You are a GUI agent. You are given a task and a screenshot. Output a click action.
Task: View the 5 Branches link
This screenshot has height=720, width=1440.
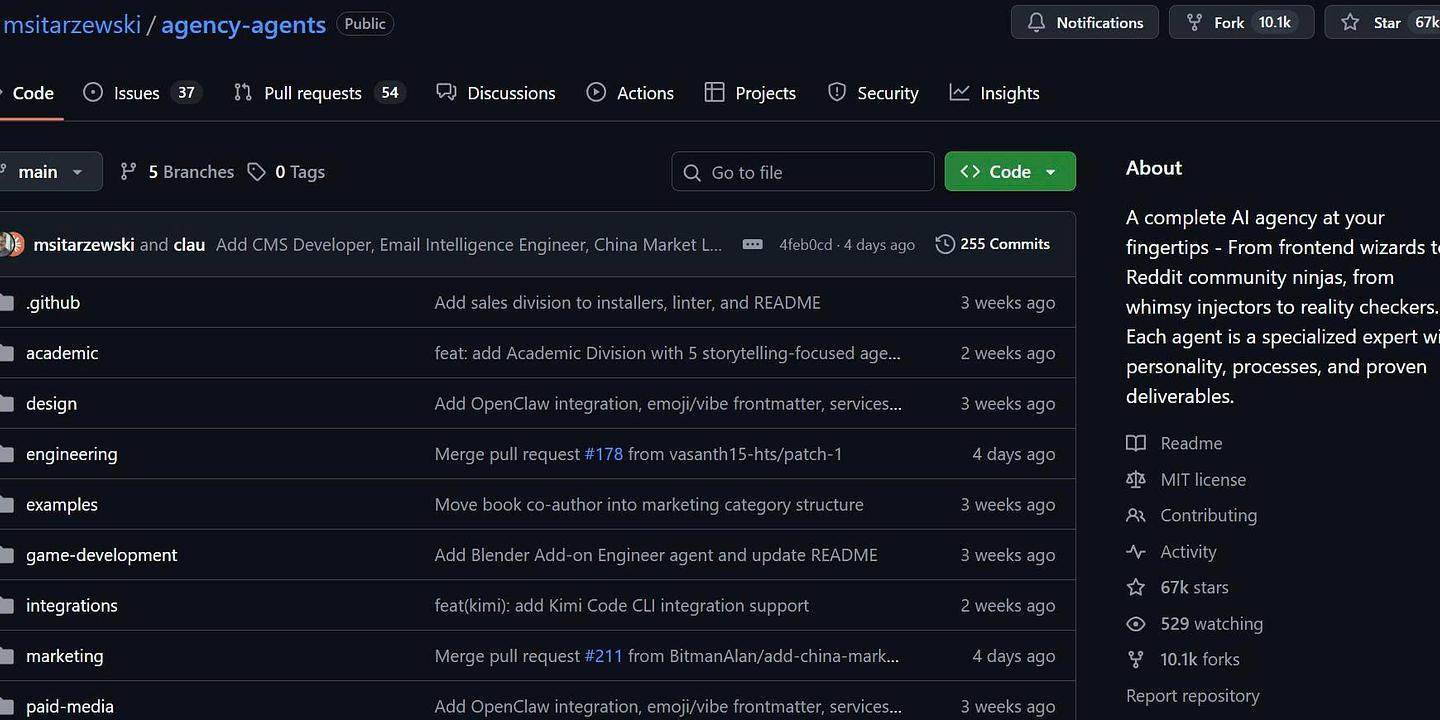(x=177, y=172)
